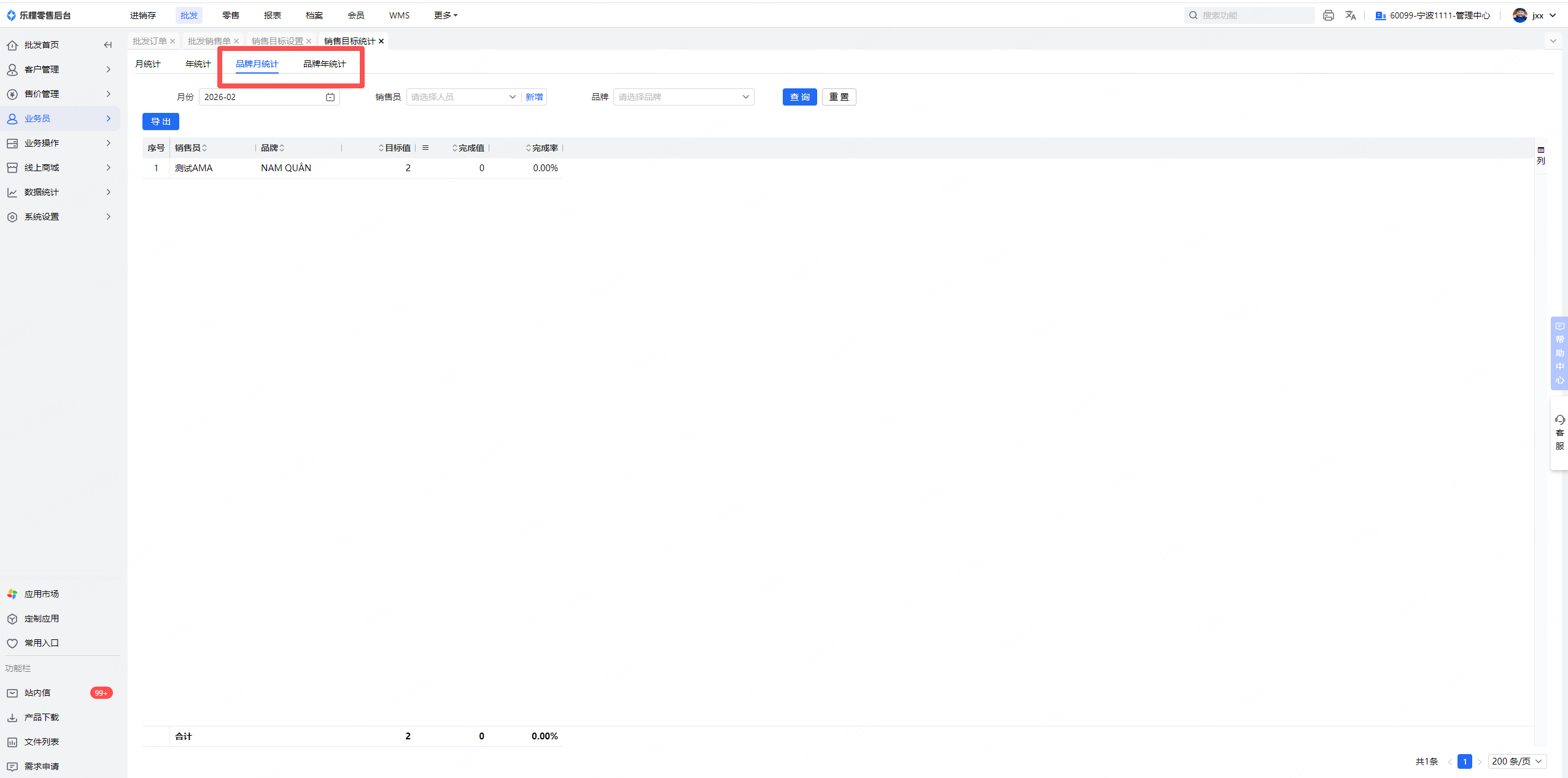This screenshot has height=778, width=1568.
Task: Open the 帮助中心 help panel
Action: click(x=1559, y=353)
